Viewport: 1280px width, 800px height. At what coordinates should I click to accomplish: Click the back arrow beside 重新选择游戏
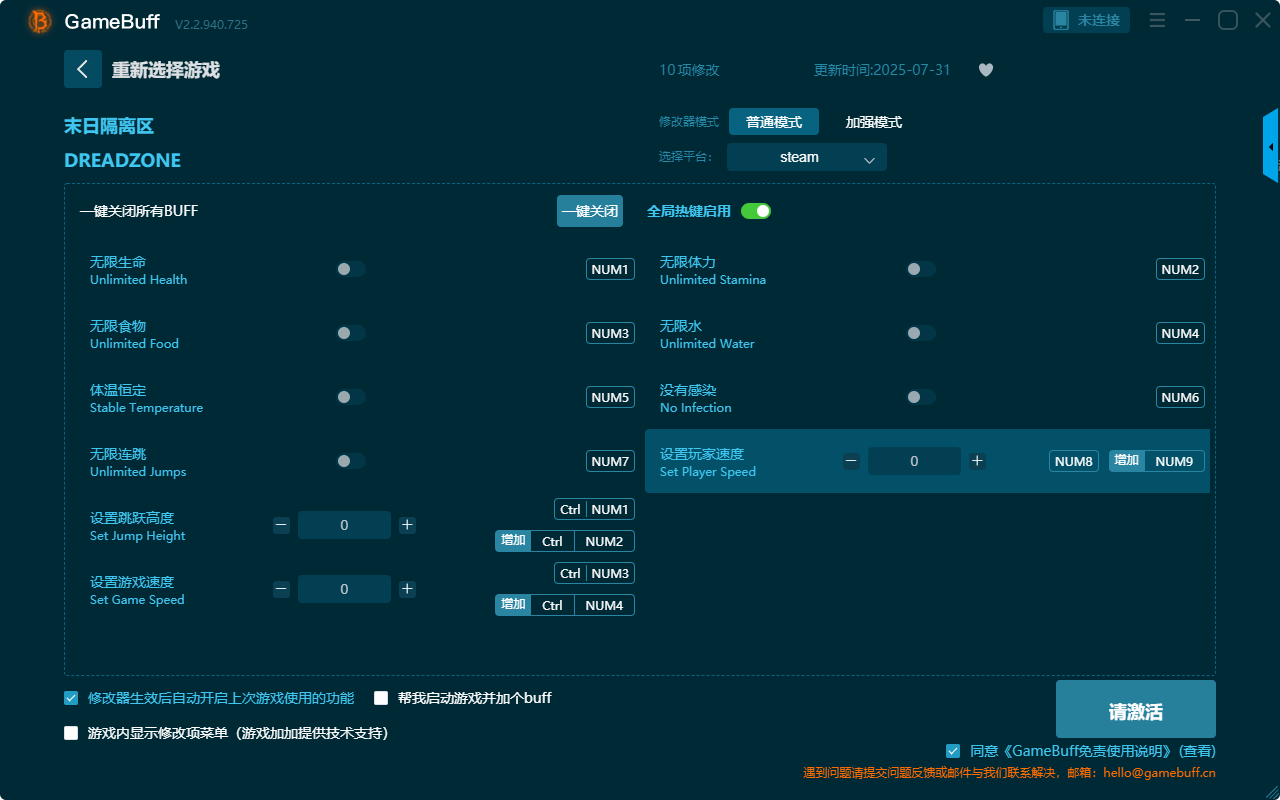pyautogui.click(x=83, y=68)
